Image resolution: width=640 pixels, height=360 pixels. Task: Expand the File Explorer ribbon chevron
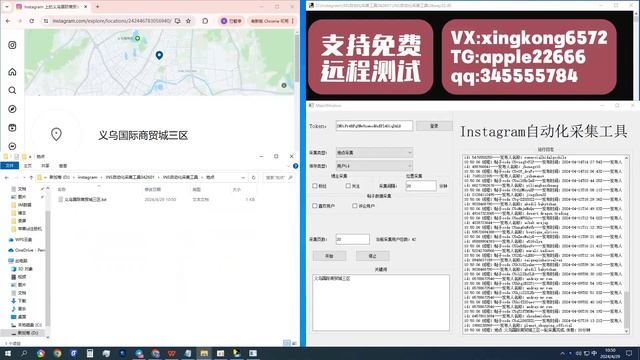pos(289,166)
